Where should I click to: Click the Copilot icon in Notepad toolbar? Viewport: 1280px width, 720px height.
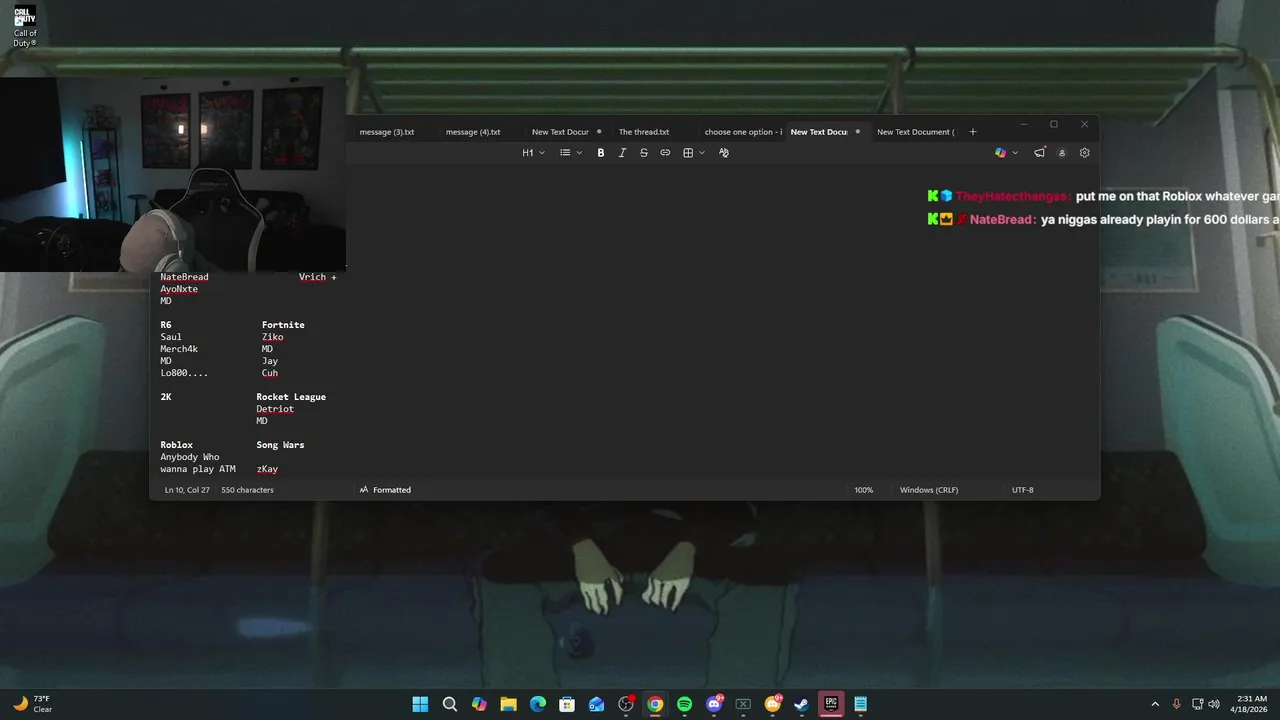1000,153
